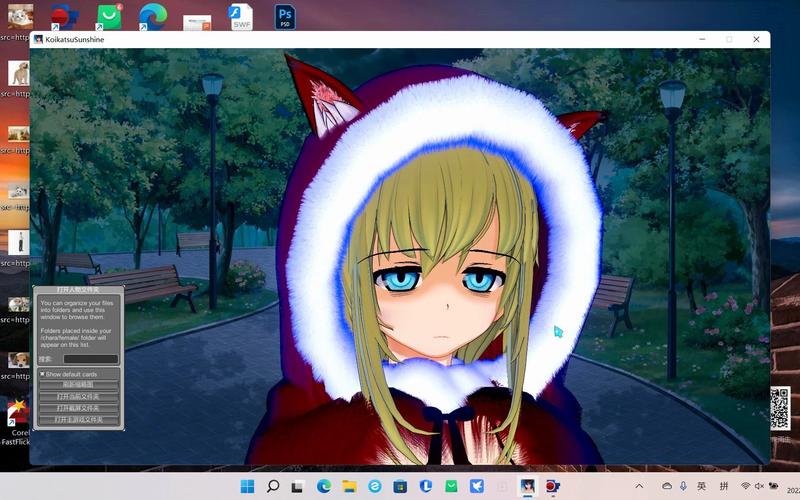800x500 pixels.
Task: Open cloud sync tray icon
Action: coord(667,486)
